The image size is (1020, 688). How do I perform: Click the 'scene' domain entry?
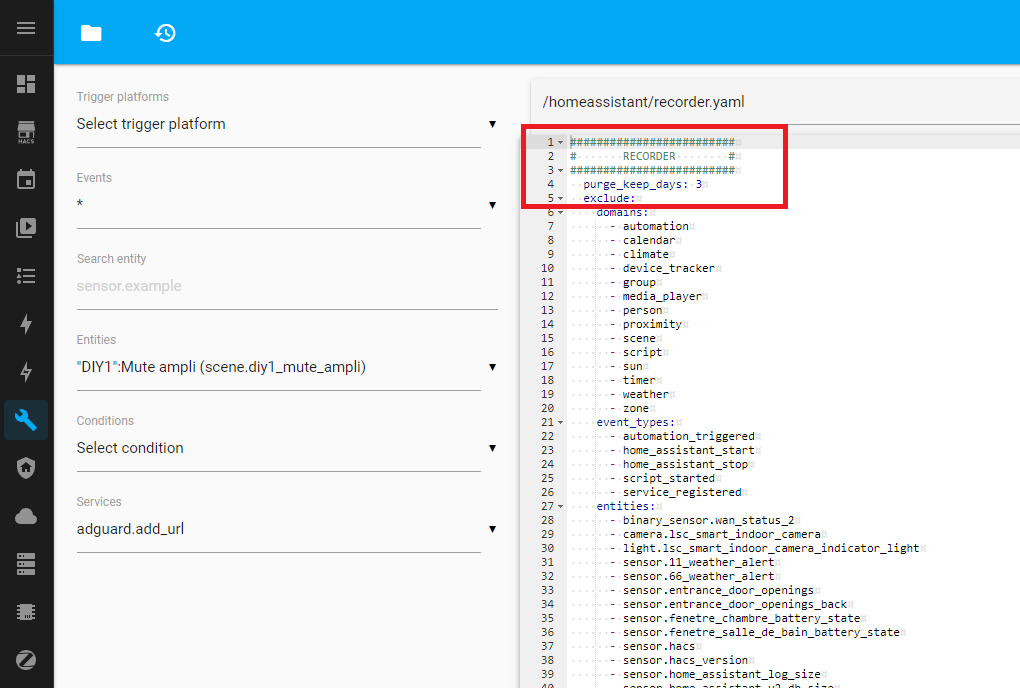coord(639,338)
